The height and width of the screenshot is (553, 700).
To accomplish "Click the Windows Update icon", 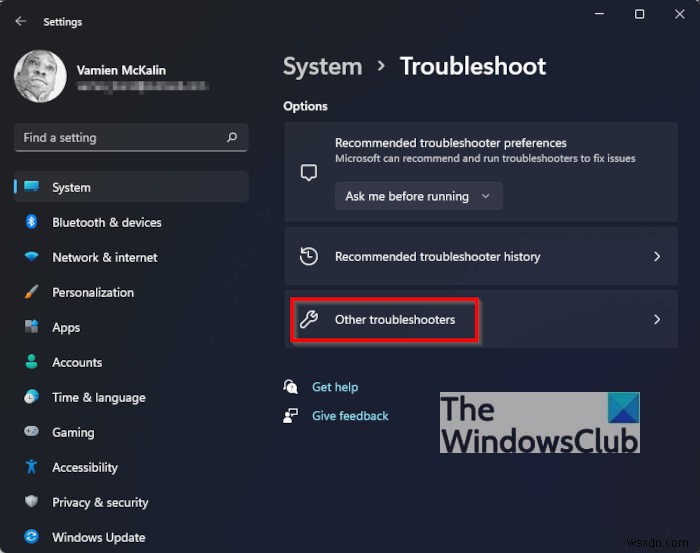I will pos(32,537).
